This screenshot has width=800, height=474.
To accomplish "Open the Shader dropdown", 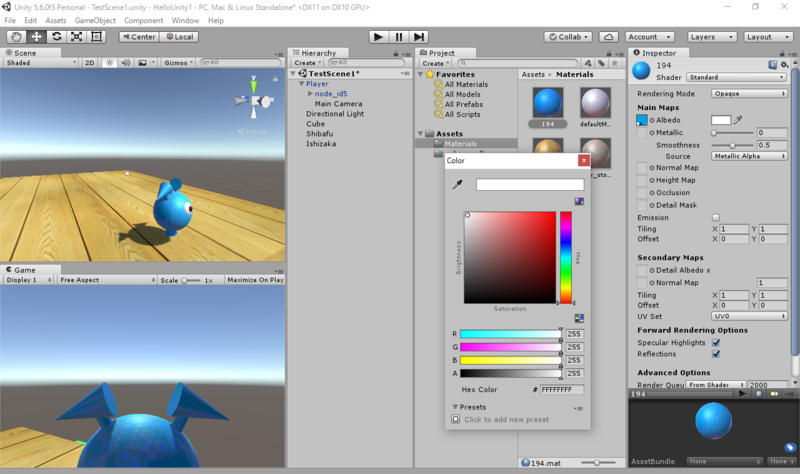I will click(x=736, y=77).
